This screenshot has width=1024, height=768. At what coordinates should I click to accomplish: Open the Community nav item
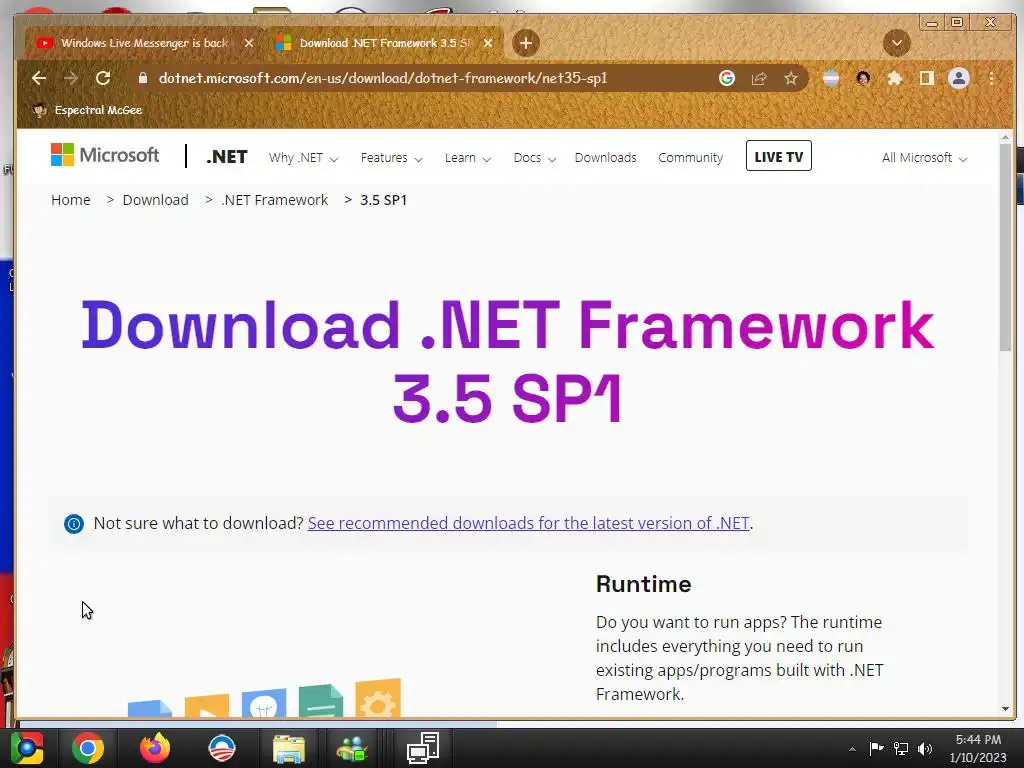click(x=690, y=157)
